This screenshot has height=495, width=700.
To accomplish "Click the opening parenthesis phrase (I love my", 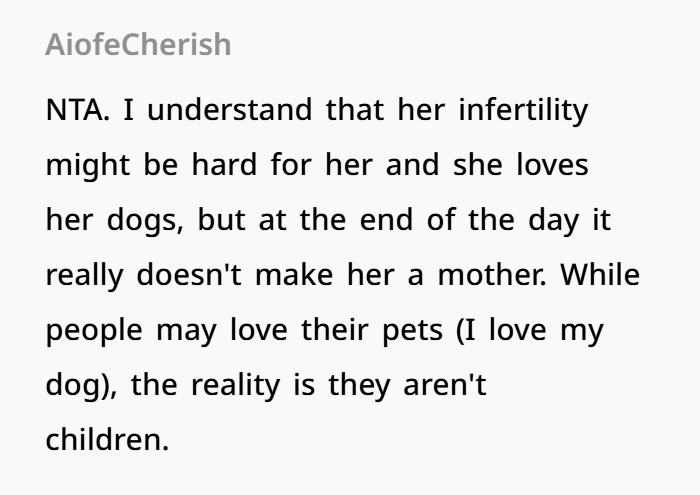I will click(x=530, y=330).
